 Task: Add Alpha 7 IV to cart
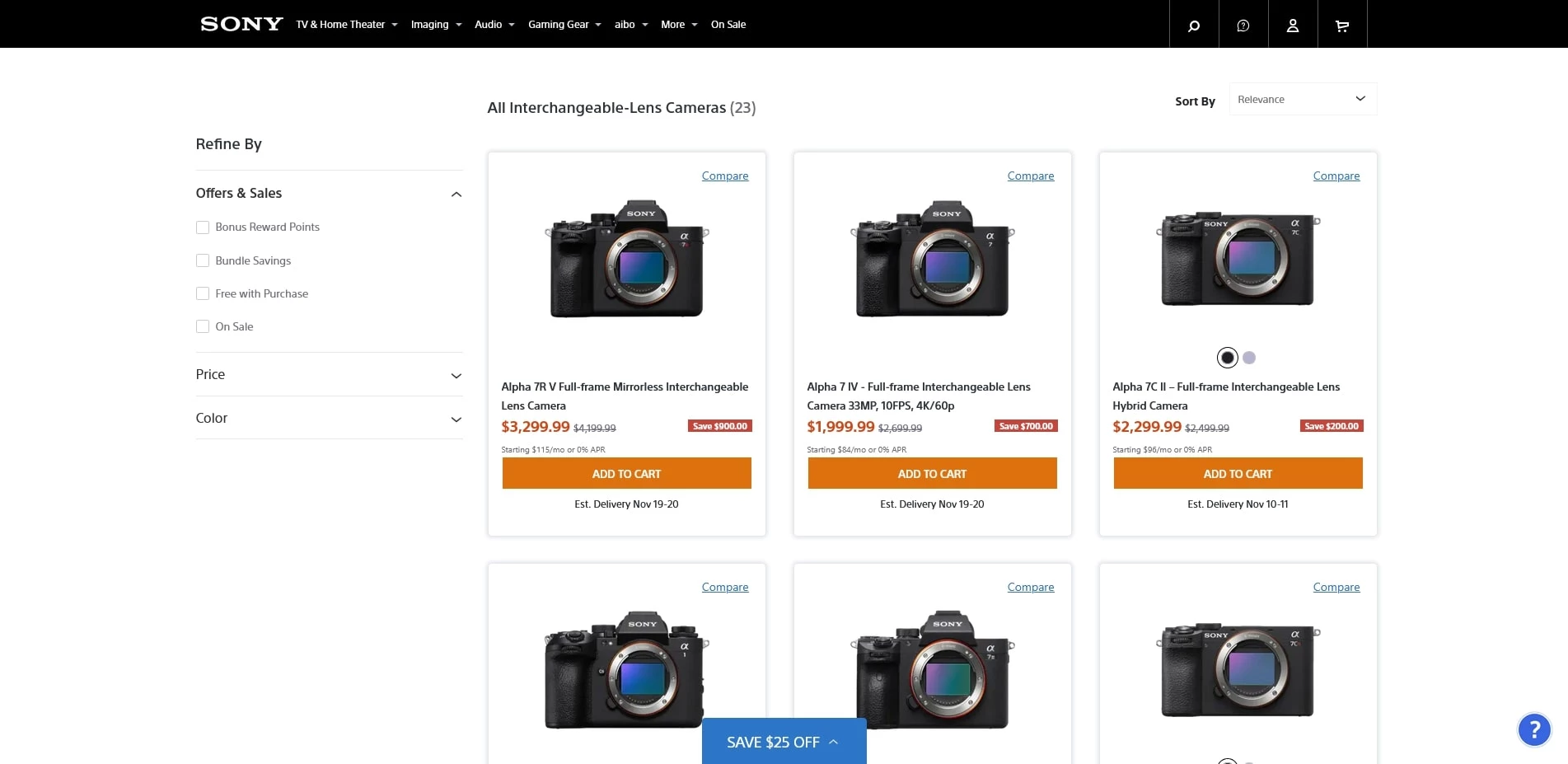932,474
